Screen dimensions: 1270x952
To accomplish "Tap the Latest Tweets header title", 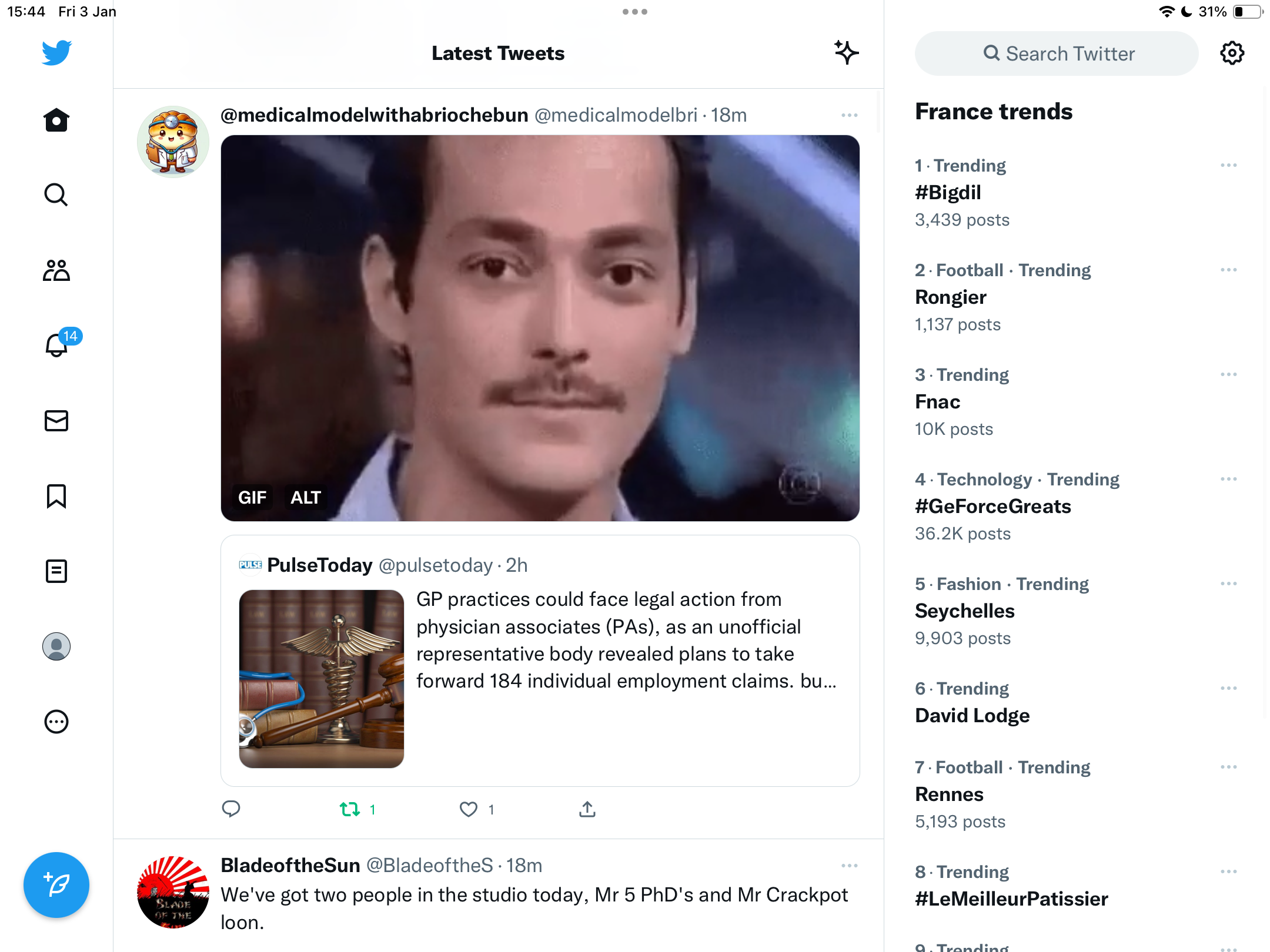I will point(498,53).
